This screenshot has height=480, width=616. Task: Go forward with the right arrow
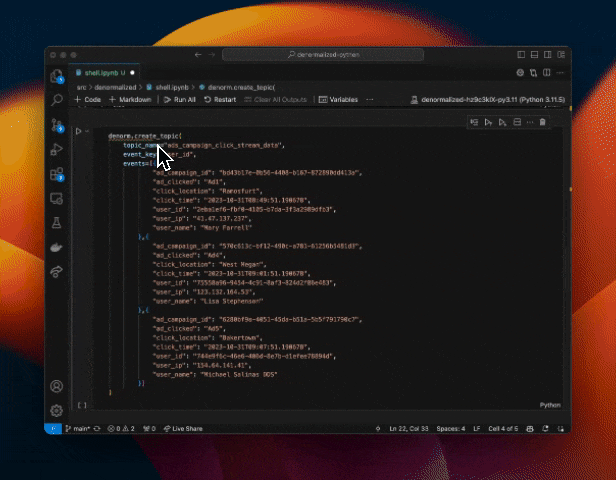pos(212,55)
